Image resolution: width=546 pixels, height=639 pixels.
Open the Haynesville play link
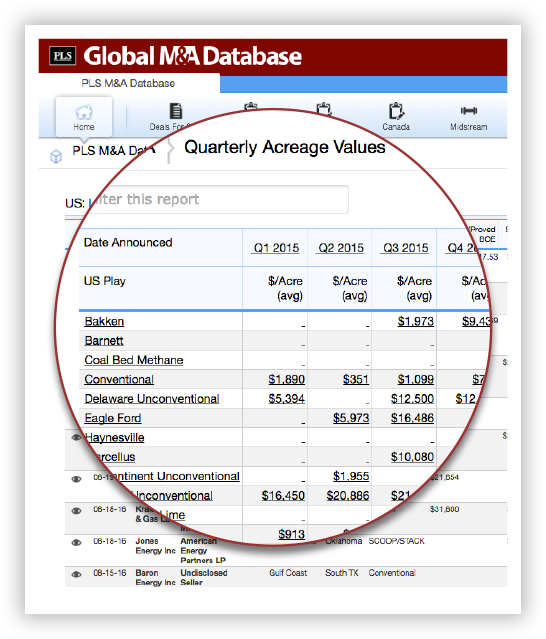pyautogui.click(x=114, y=438)
